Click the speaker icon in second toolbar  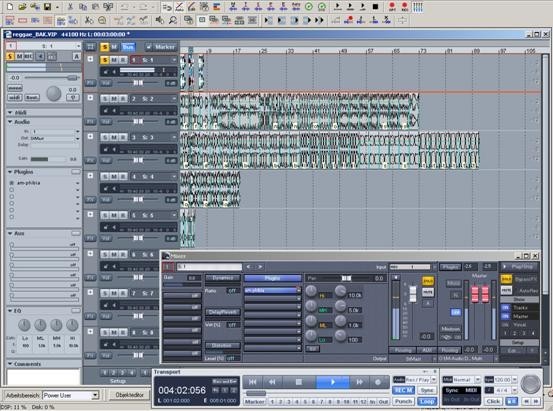[x=159, y=20]
